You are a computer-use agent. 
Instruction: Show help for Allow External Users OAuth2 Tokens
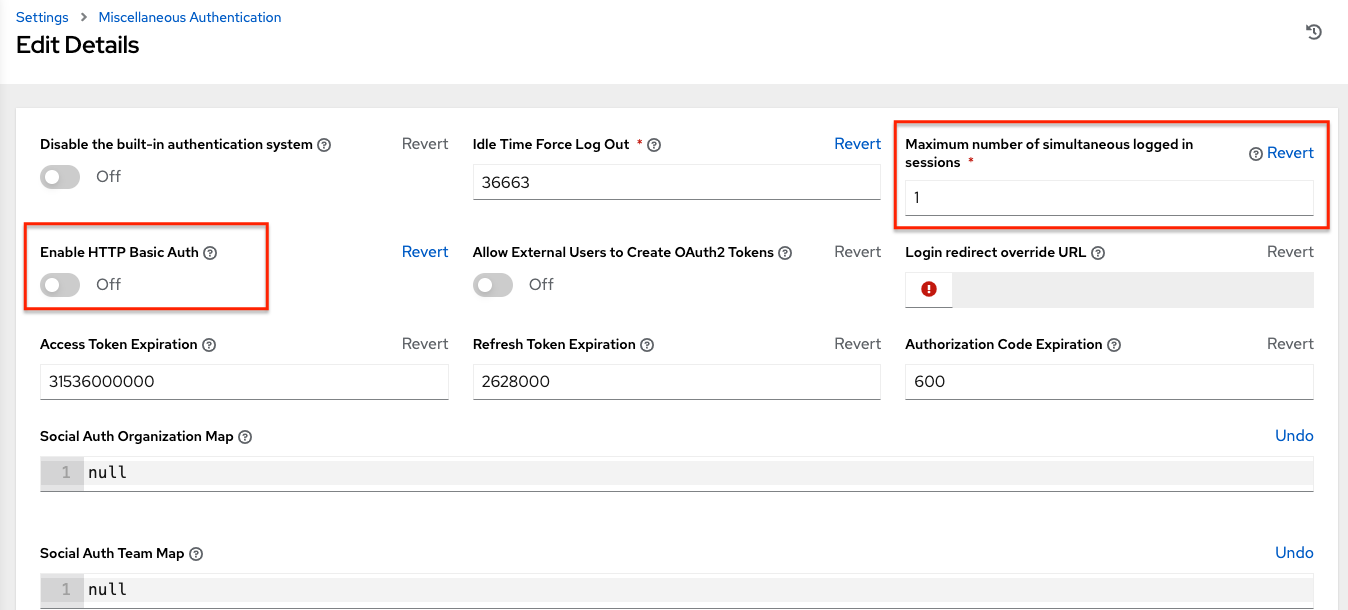[x=785, y=253]
